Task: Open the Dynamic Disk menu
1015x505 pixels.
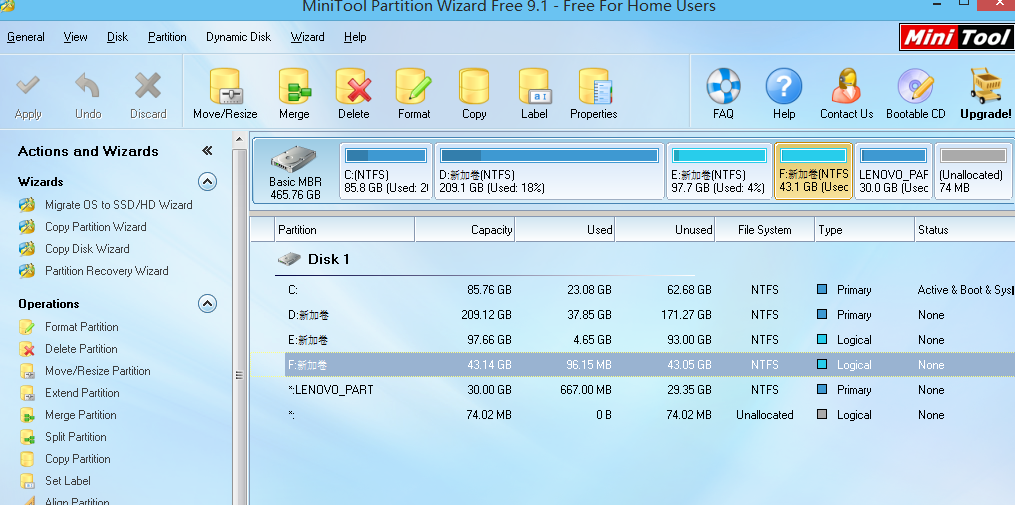Action: pos(238,37)
